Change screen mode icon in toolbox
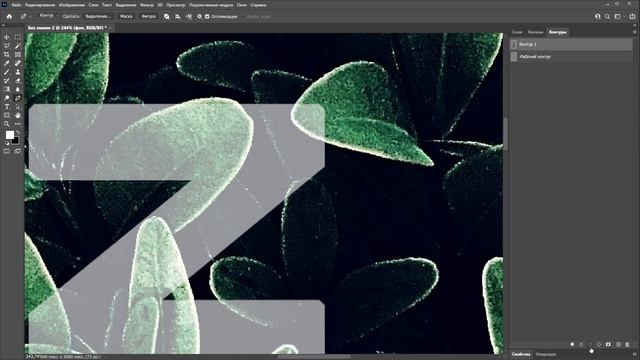The image size is (640, 360). coord(18,151)
